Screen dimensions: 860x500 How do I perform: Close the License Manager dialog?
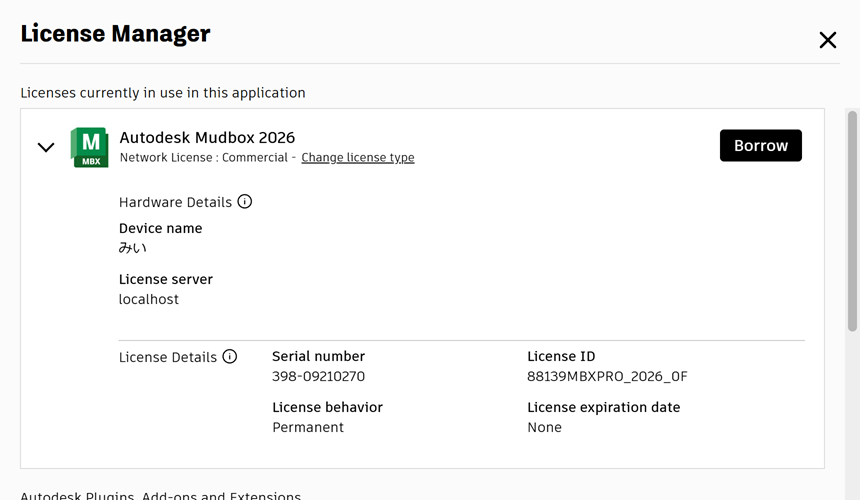[828, 40]
